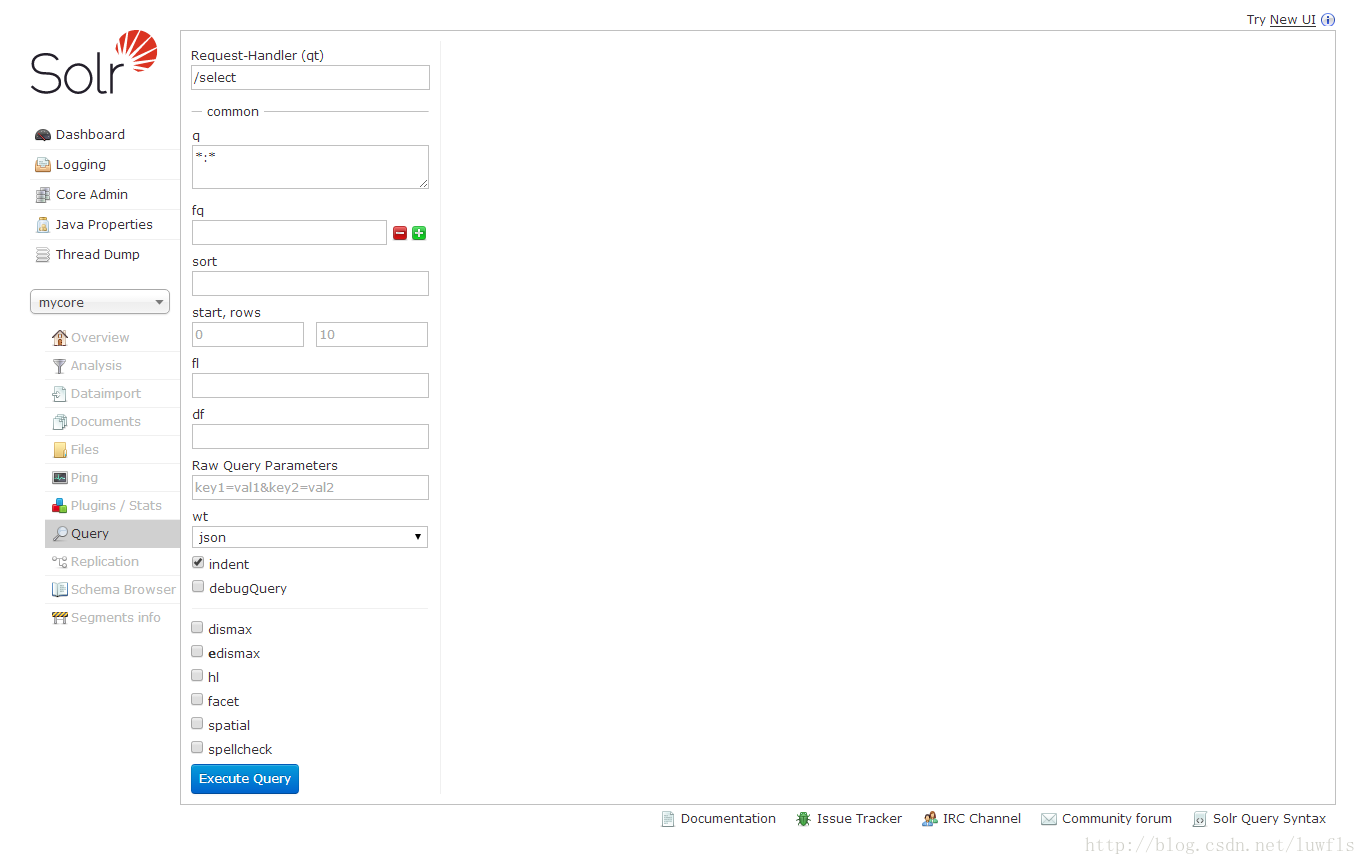Uncheck the indent checkbox

(198, 563)
